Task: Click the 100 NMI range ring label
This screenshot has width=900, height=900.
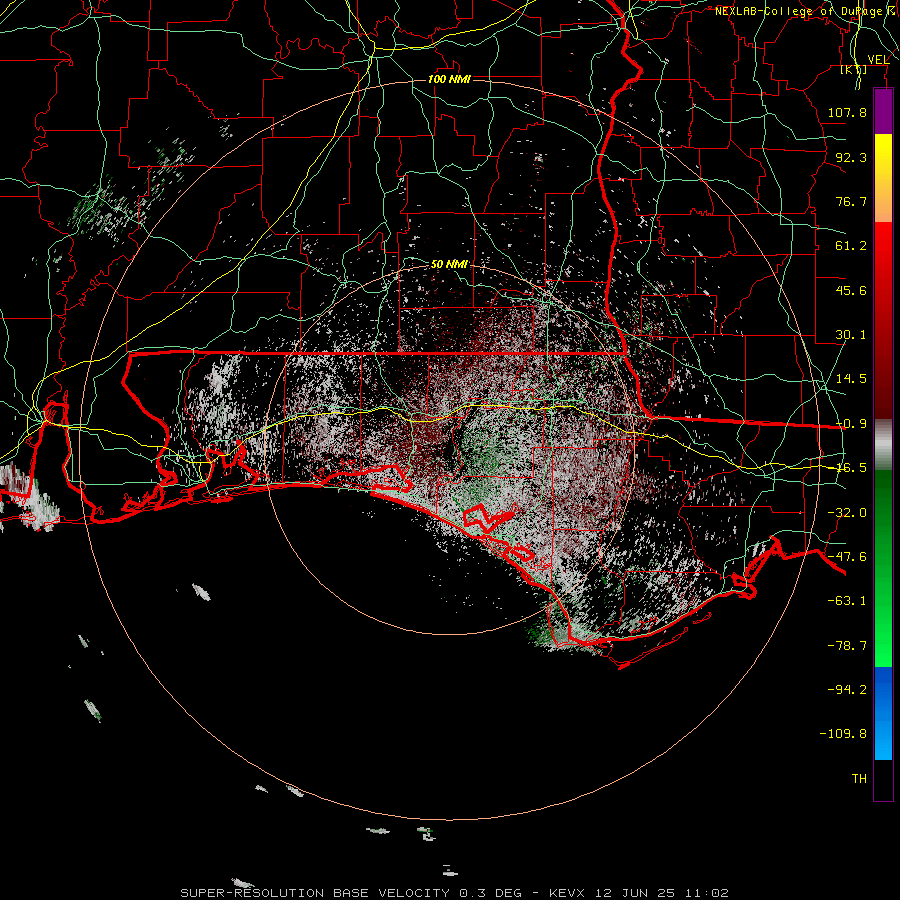Action: coord(449,79)
